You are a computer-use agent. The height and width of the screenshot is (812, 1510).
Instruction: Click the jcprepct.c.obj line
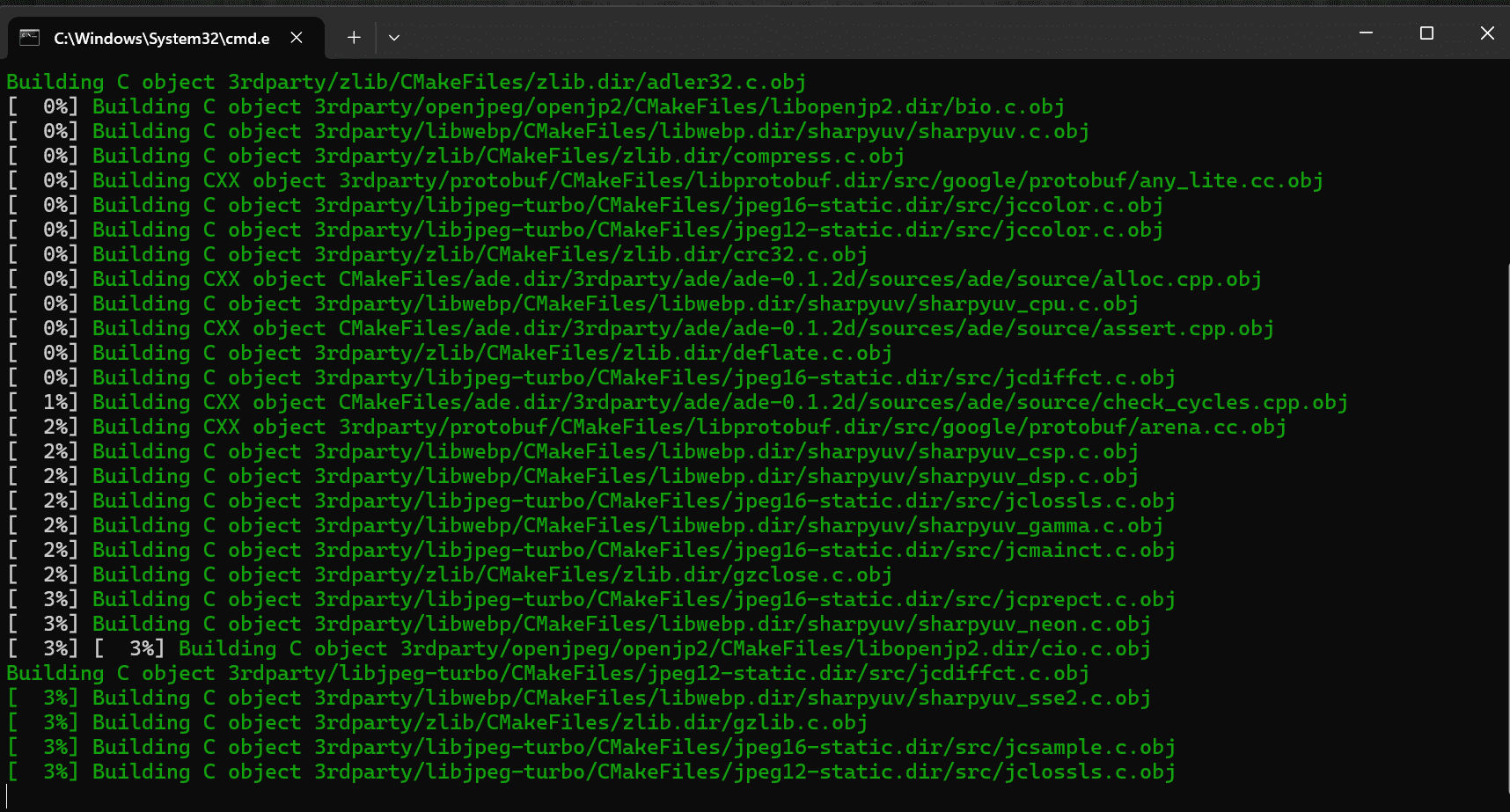click(x=591, y=599)
